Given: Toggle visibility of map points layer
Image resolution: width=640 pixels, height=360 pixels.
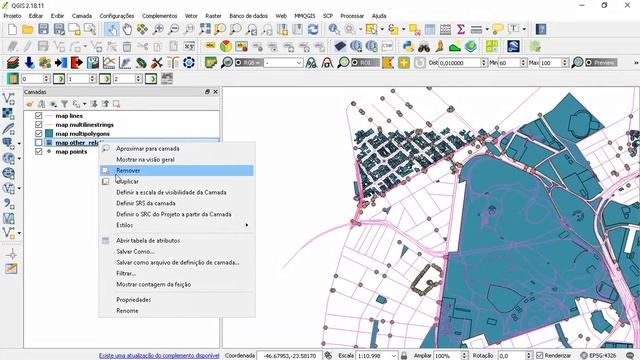Looking at the screenshot, I should click(x=39, y=151).
